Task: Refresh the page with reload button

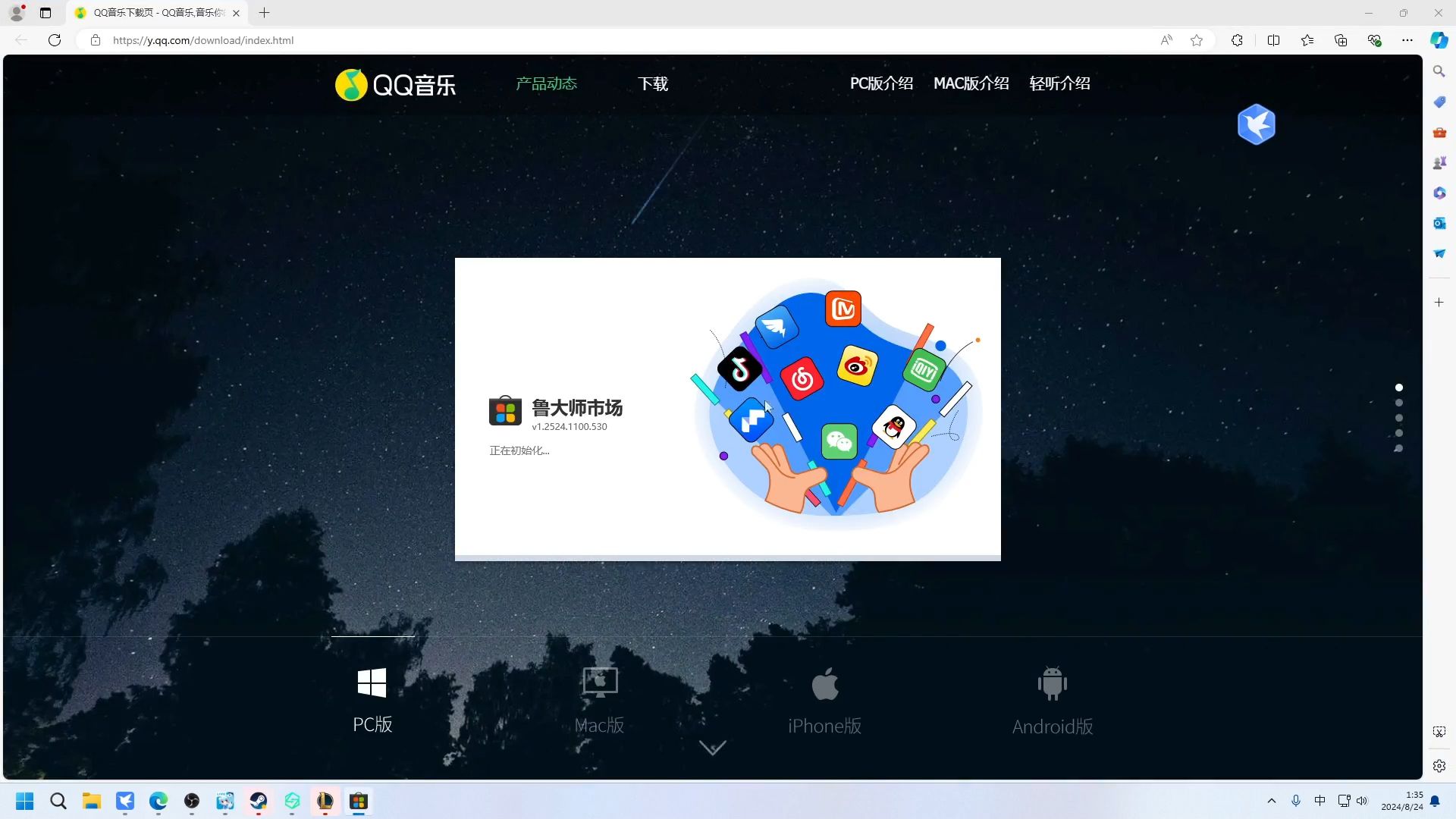Action: (x=55, y=40)
